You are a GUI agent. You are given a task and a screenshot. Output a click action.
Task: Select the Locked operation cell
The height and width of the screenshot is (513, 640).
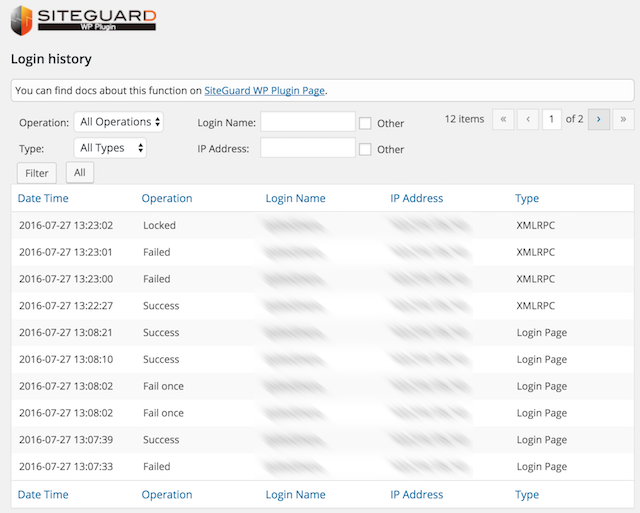point(159,225)
